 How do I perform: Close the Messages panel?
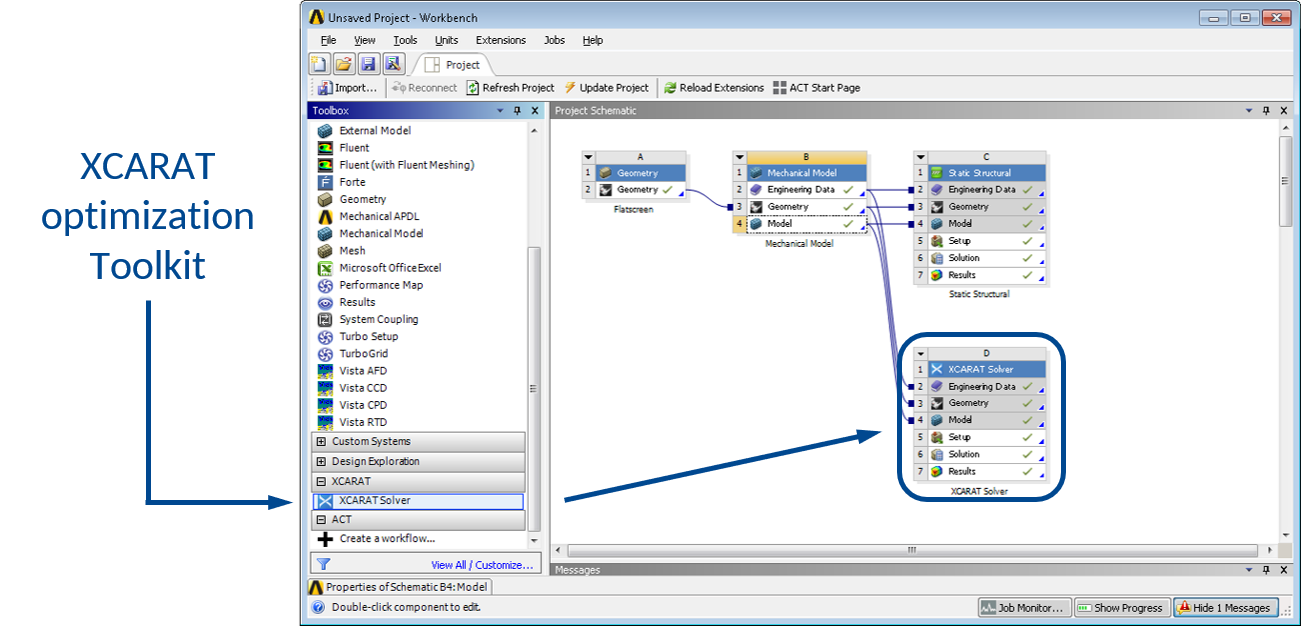pyautogui.click(x=1284, y=570)
